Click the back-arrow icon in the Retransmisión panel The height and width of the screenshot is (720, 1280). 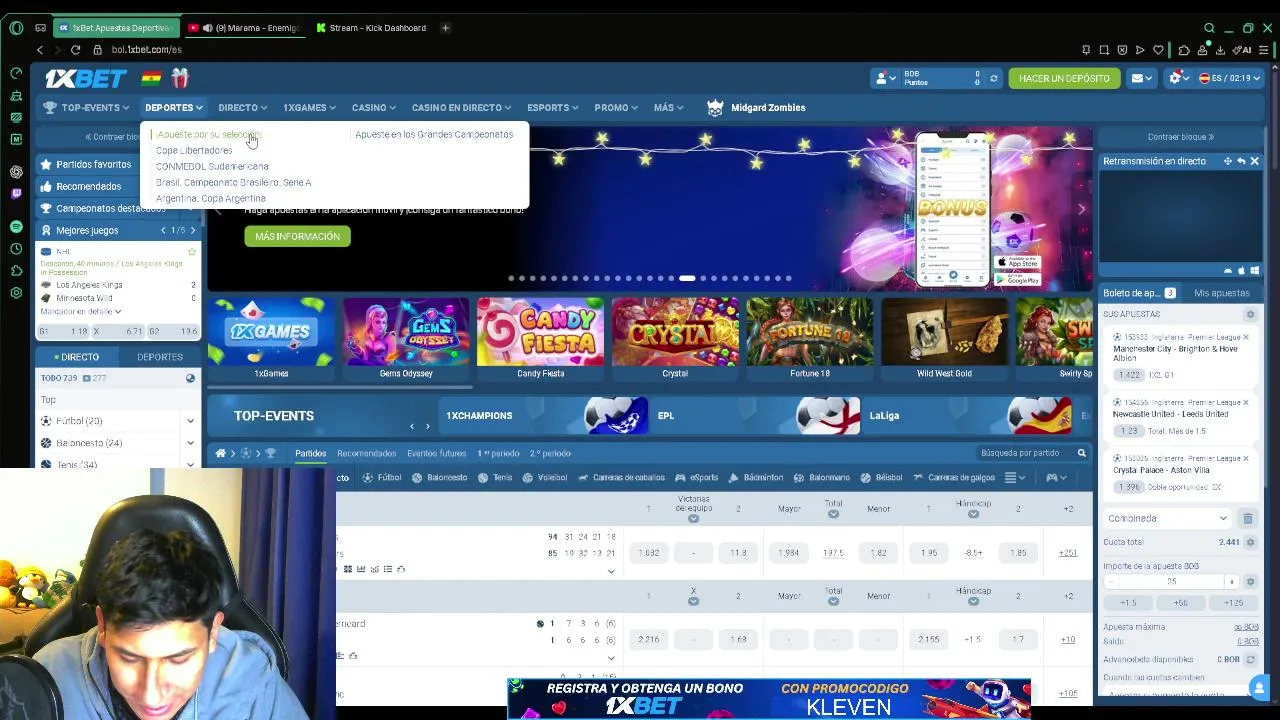pos(1241,161)
